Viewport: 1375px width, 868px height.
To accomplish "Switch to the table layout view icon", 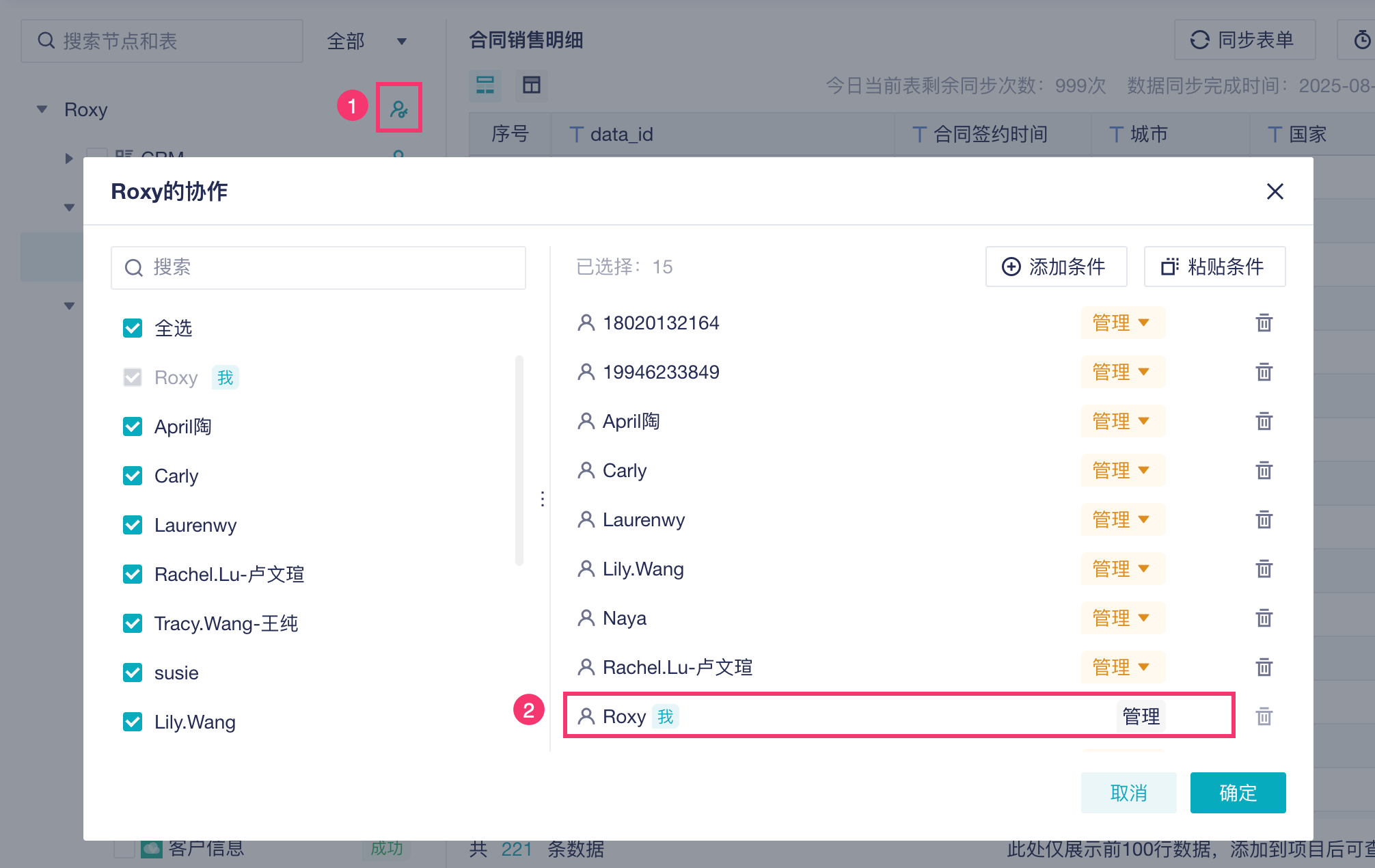I will (531, 85).
